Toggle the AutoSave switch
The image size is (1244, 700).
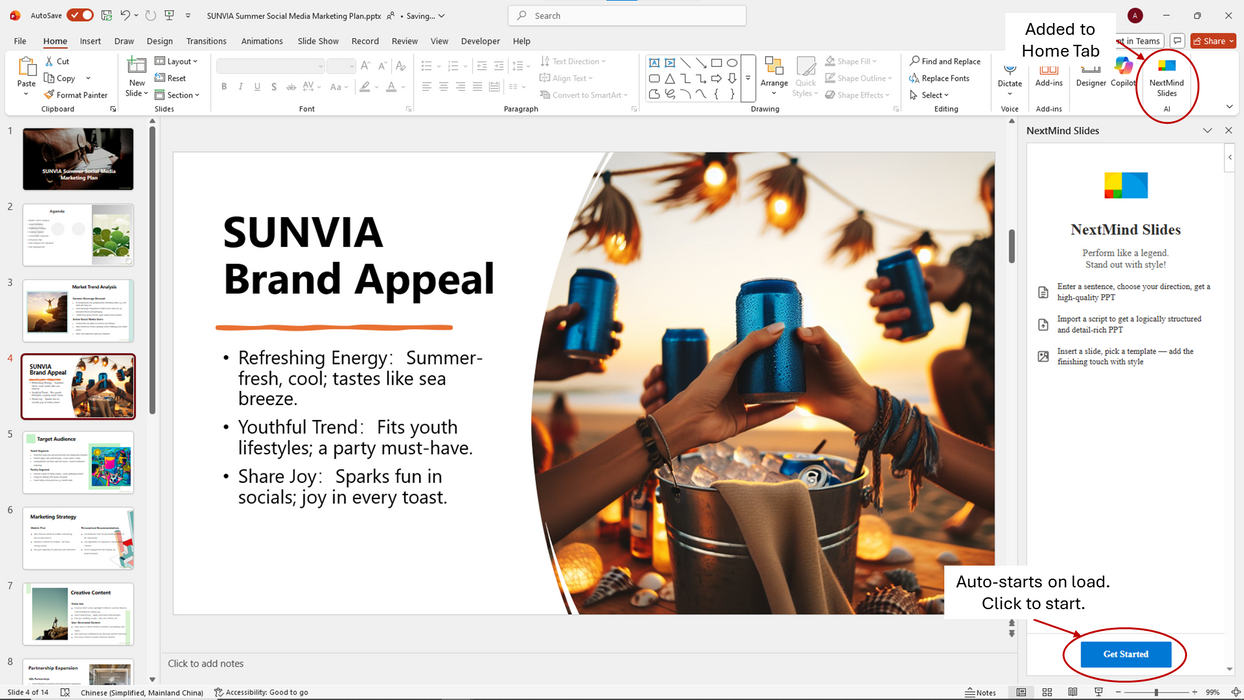(80, 16)
